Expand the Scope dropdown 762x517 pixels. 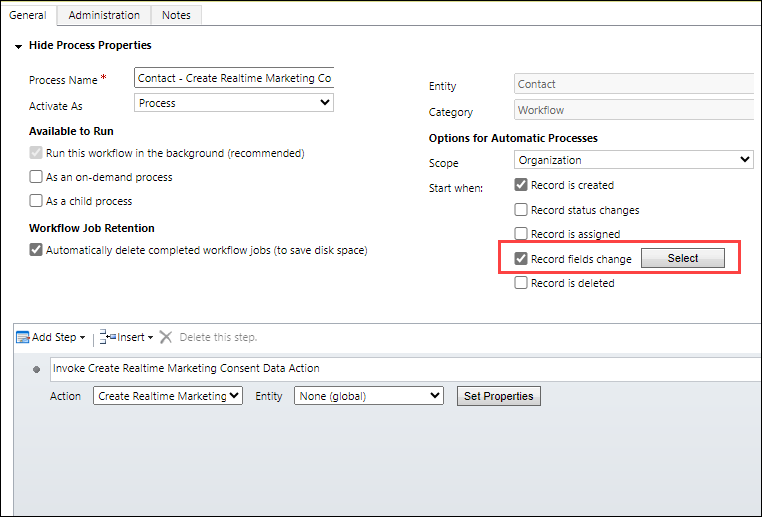point(634,160)
